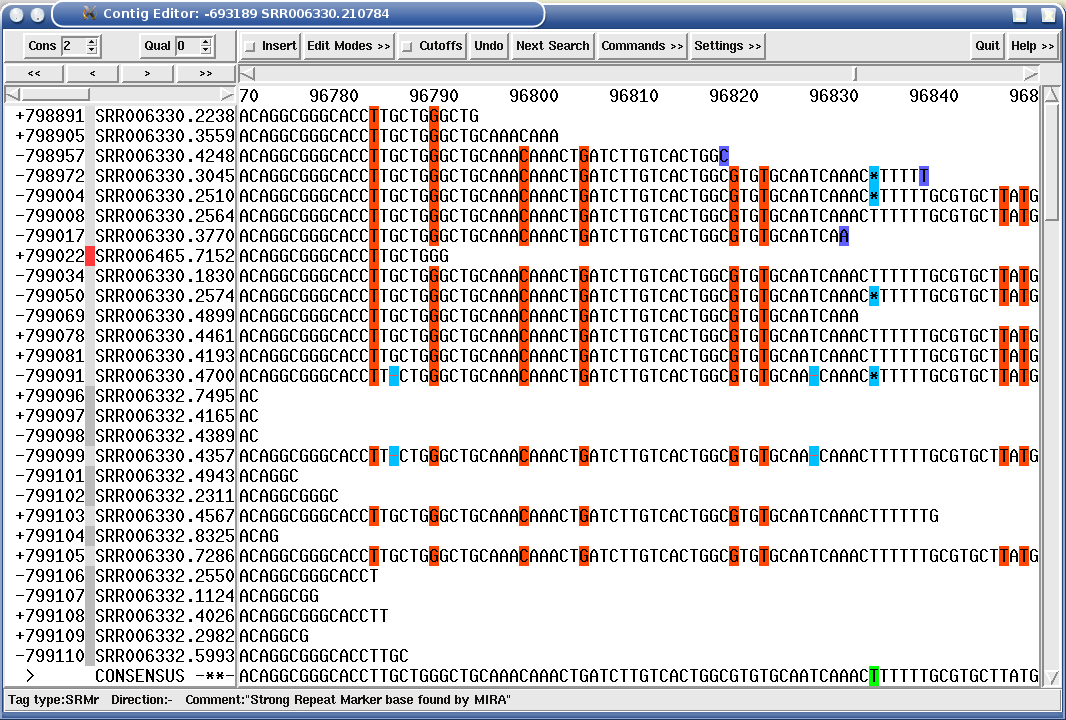Image resolution: width=1066 pixels, height=720 pixels.
Task: Select read SRR006330.4357
Action: coord(165,456)
